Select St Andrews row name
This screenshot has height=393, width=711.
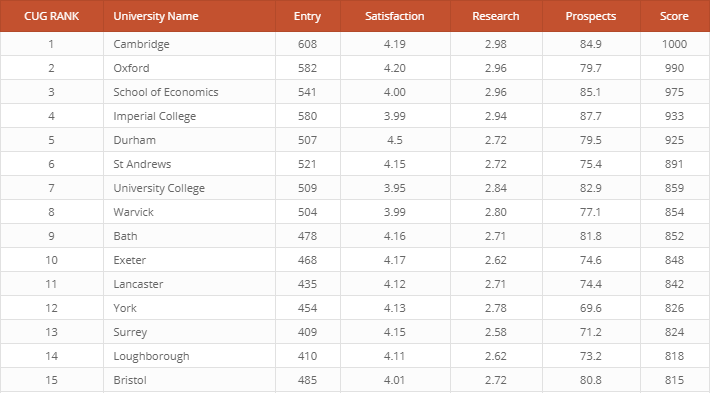click(x=142, y=164)
